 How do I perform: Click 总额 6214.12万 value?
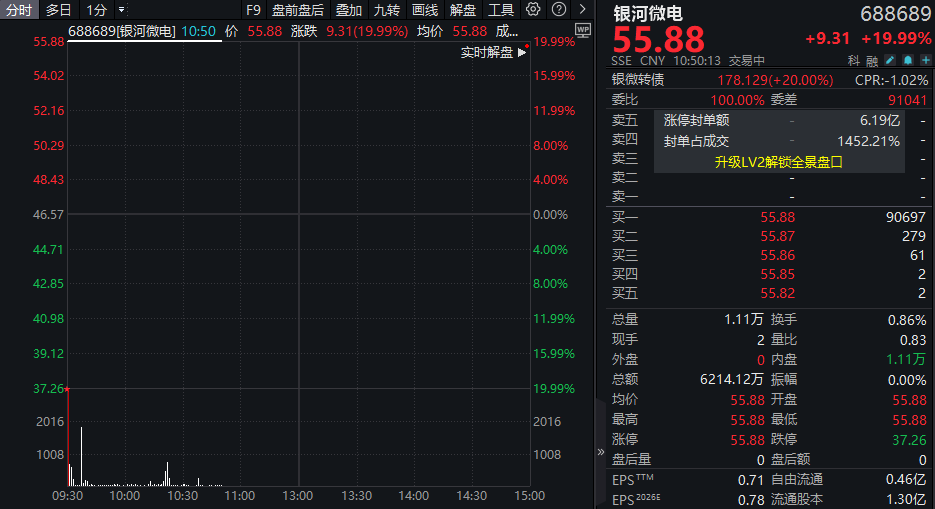tap(732, 379)
